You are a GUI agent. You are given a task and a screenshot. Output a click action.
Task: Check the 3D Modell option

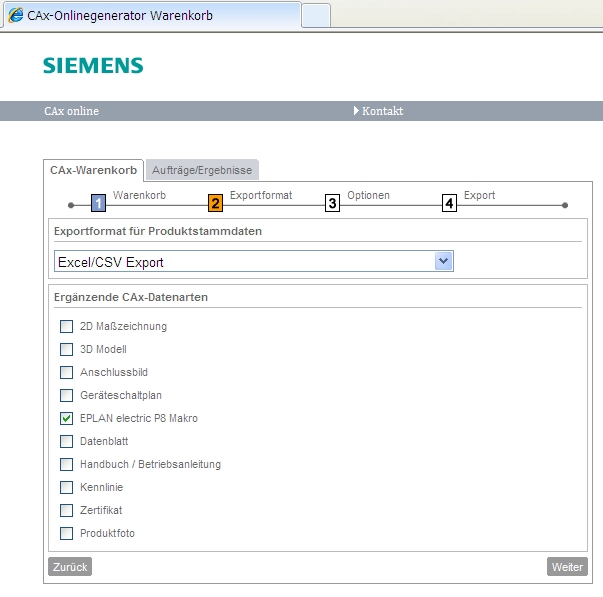tap(67, 349)
